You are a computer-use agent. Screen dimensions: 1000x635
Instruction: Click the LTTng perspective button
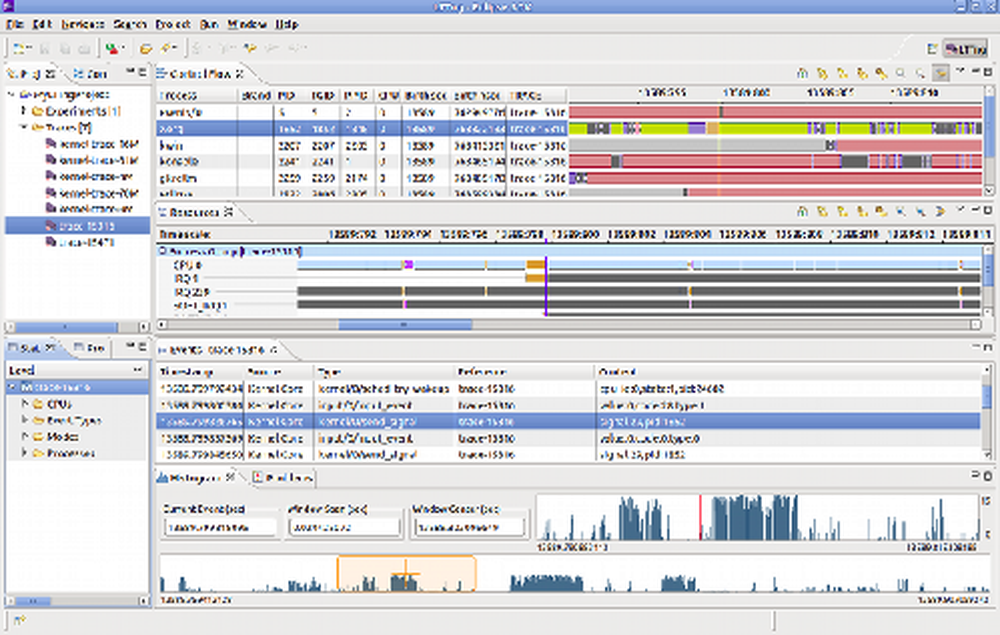tap(963, 48)
